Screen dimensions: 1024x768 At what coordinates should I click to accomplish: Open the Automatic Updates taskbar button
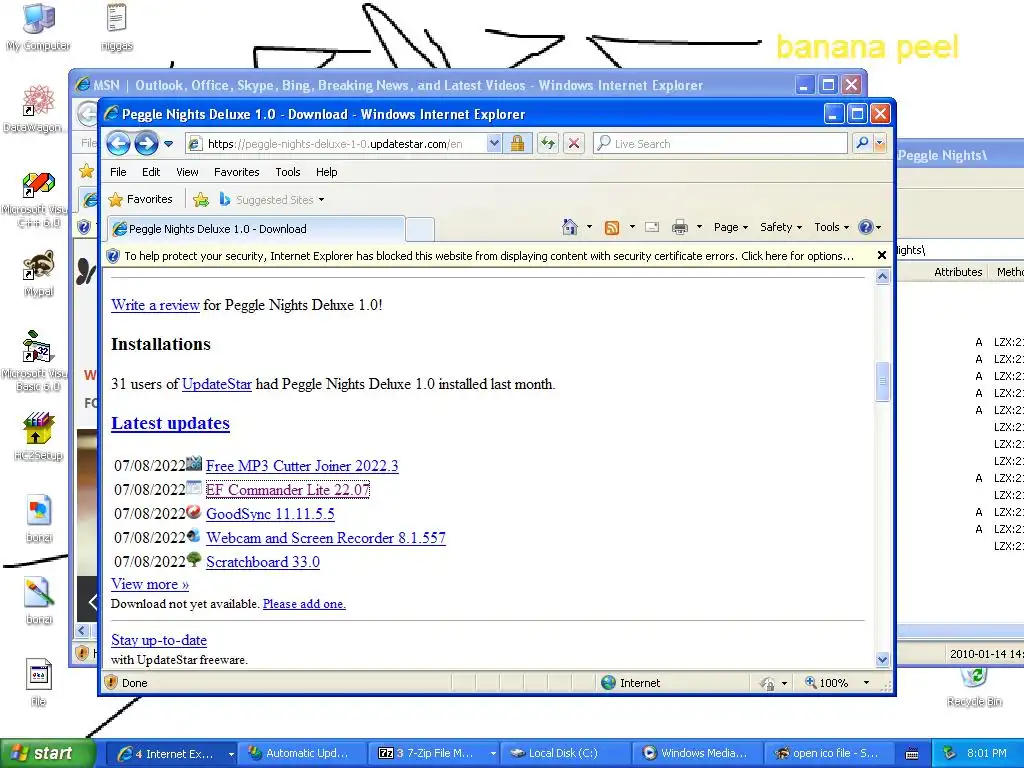(302, 753)
